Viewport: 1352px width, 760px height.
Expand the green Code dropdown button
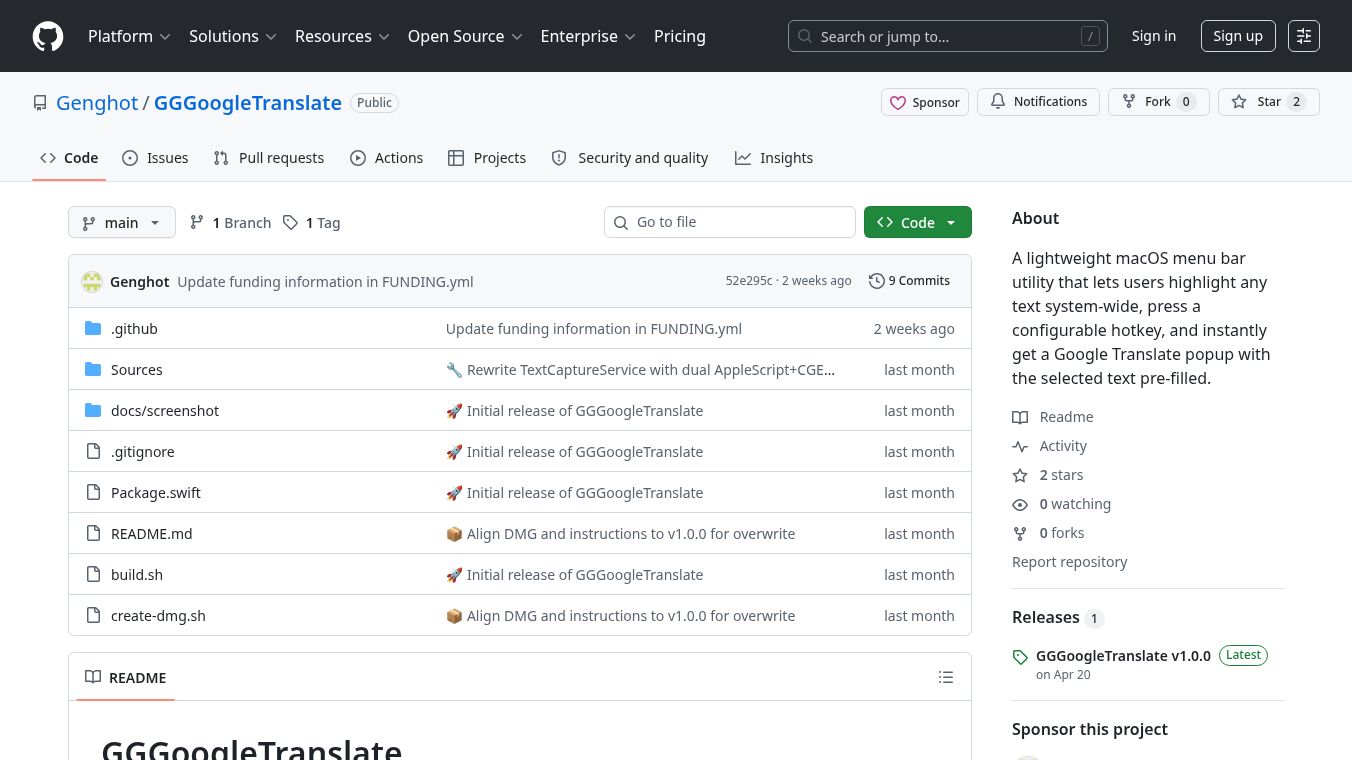(x=917, y=222)
